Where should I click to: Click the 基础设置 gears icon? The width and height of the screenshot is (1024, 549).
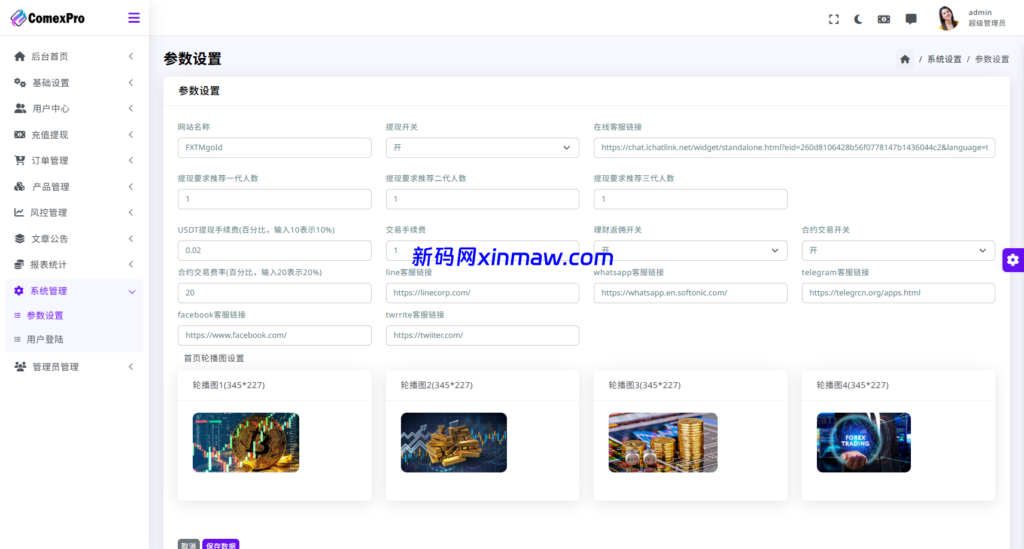(20, 82)
